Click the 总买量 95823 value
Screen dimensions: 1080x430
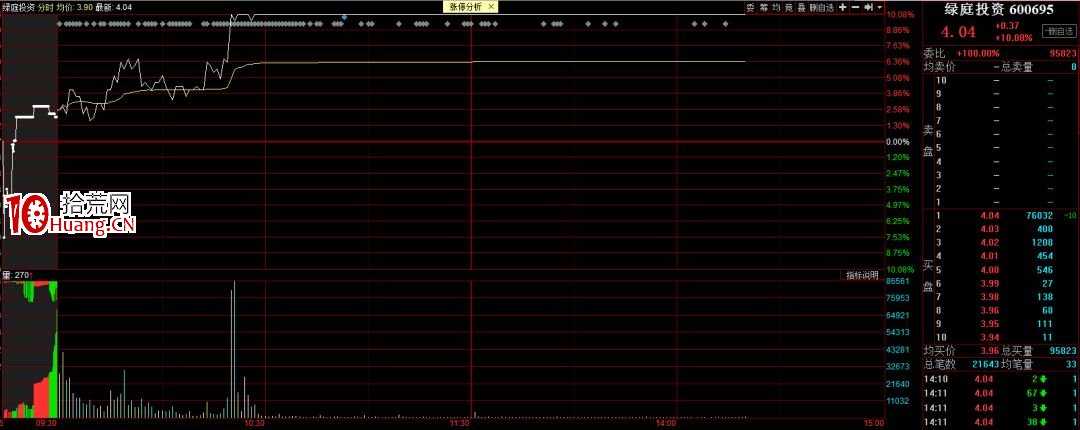[x=1063, y=350]
